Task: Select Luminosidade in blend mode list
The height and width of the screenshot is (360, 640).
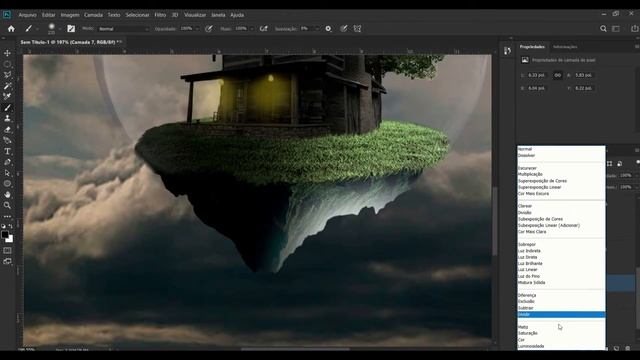Action: tap(531, 346)
